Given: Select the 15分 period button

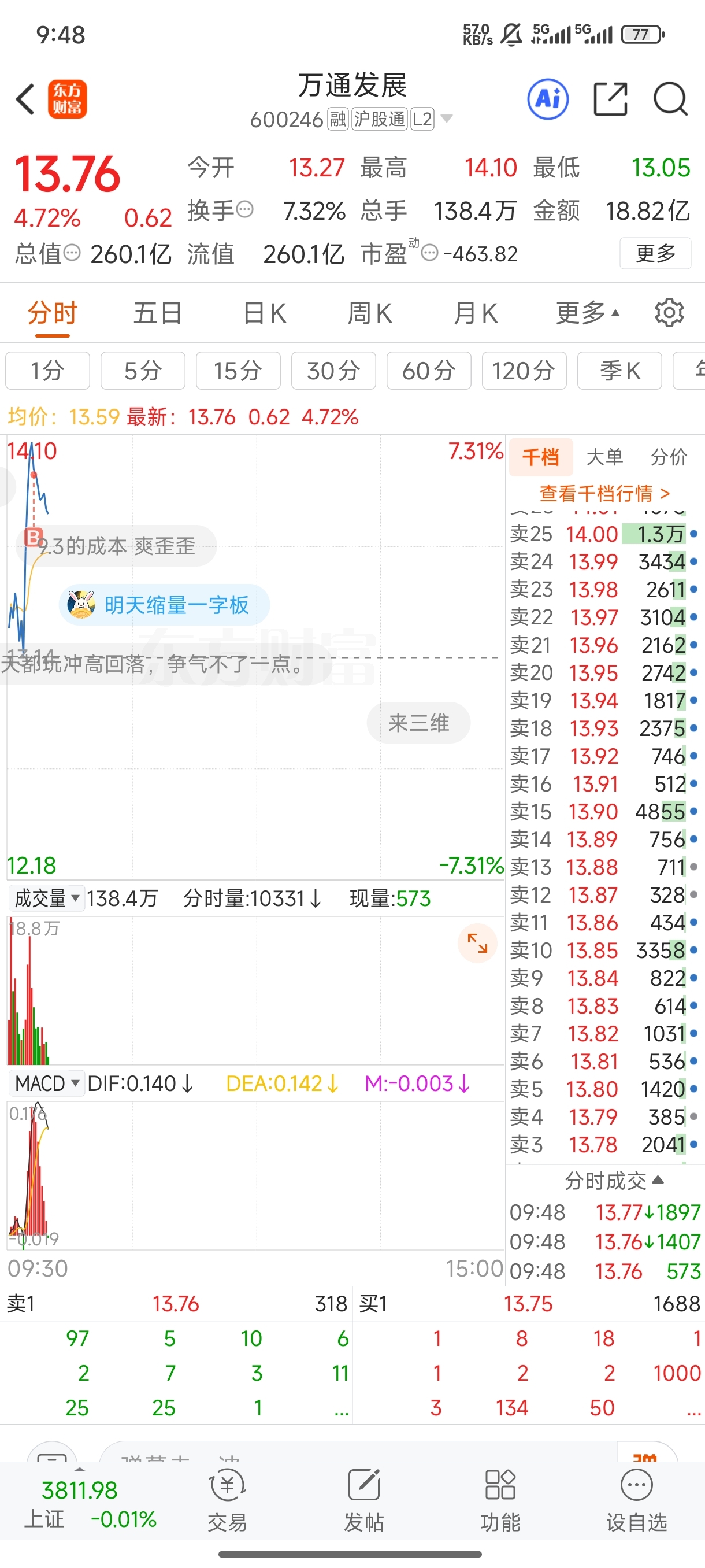Looking at the screenshot, I should click(238, 370).
